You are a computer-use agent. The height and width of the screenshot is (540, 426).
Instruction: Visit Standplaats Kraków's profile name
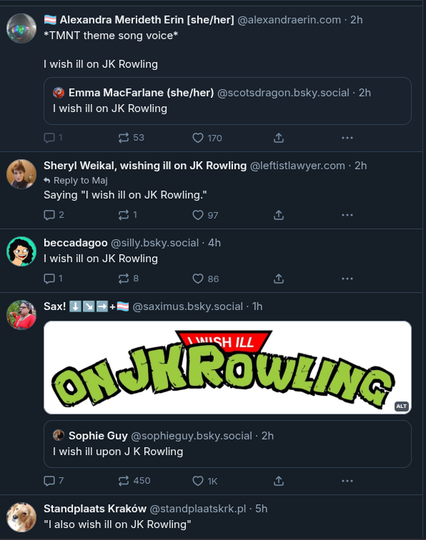(95, 508)
